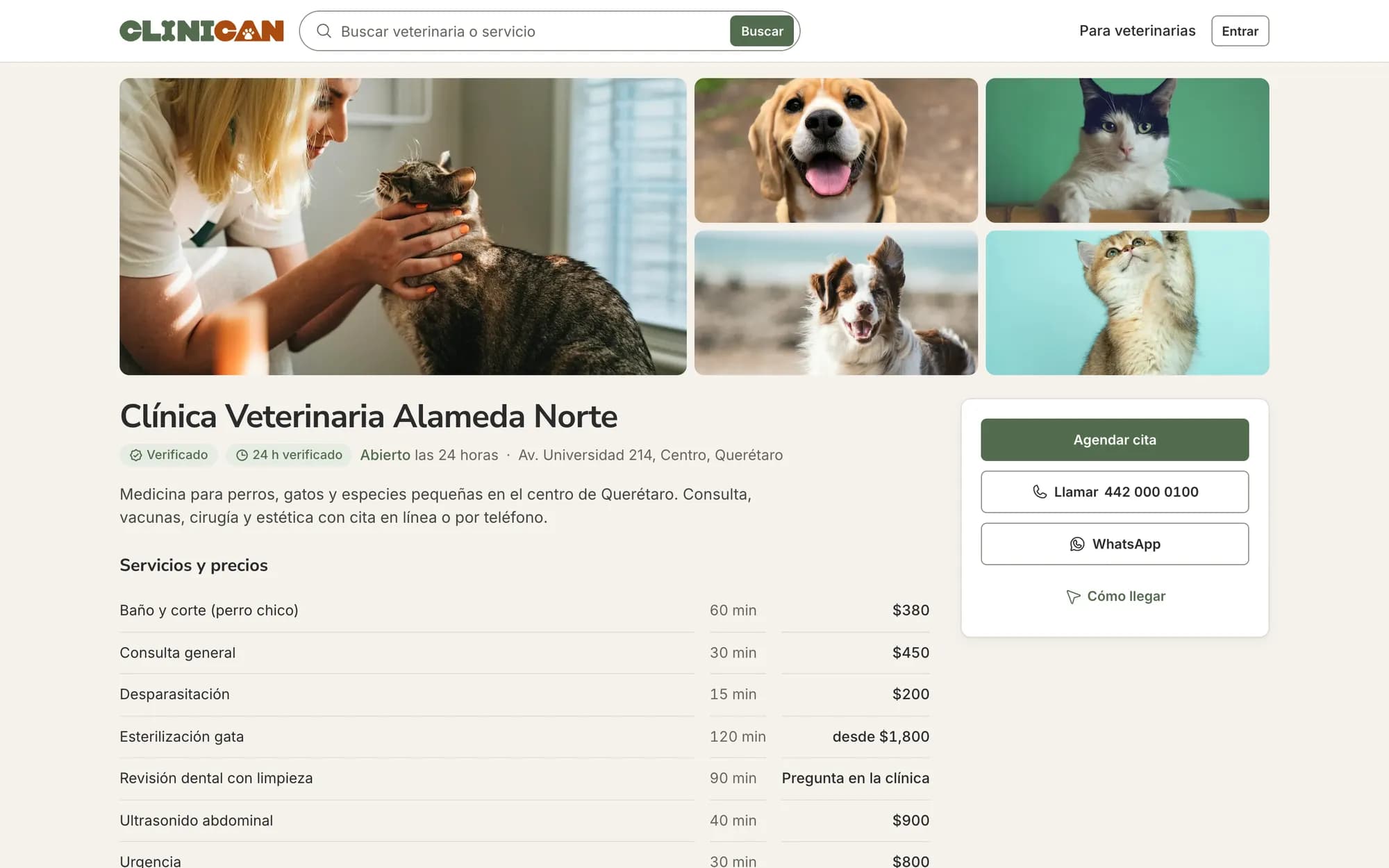Select the Baño y corte (perro chico) service
This screenshot has width=1389, height=868.
point(524,610)
